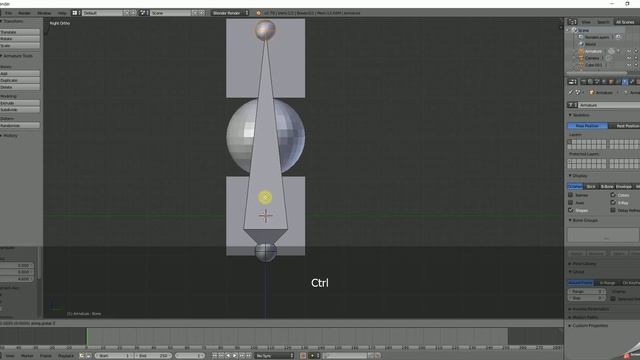This screenshot has width=640, height=360.
Task: Open the No Sync playback dropdown
Action: click(x=274, y=356)
